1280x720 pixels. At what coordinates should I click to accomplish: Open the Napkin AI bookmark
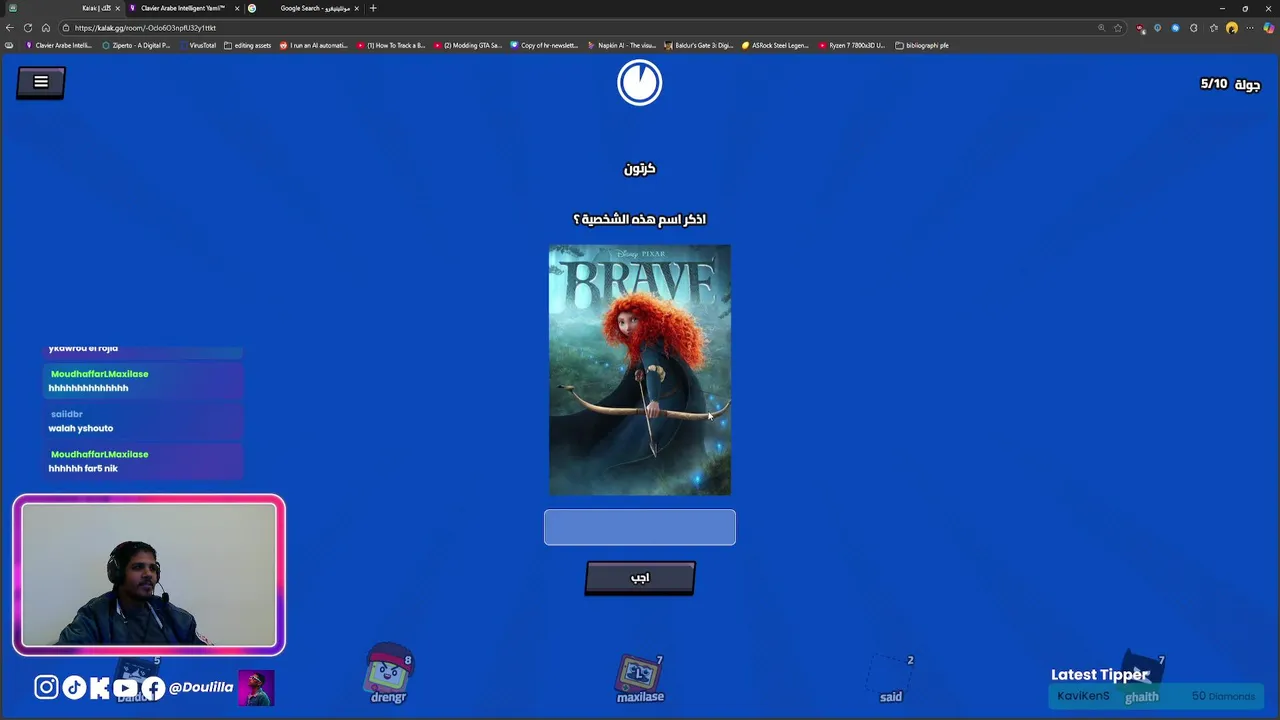621,45
